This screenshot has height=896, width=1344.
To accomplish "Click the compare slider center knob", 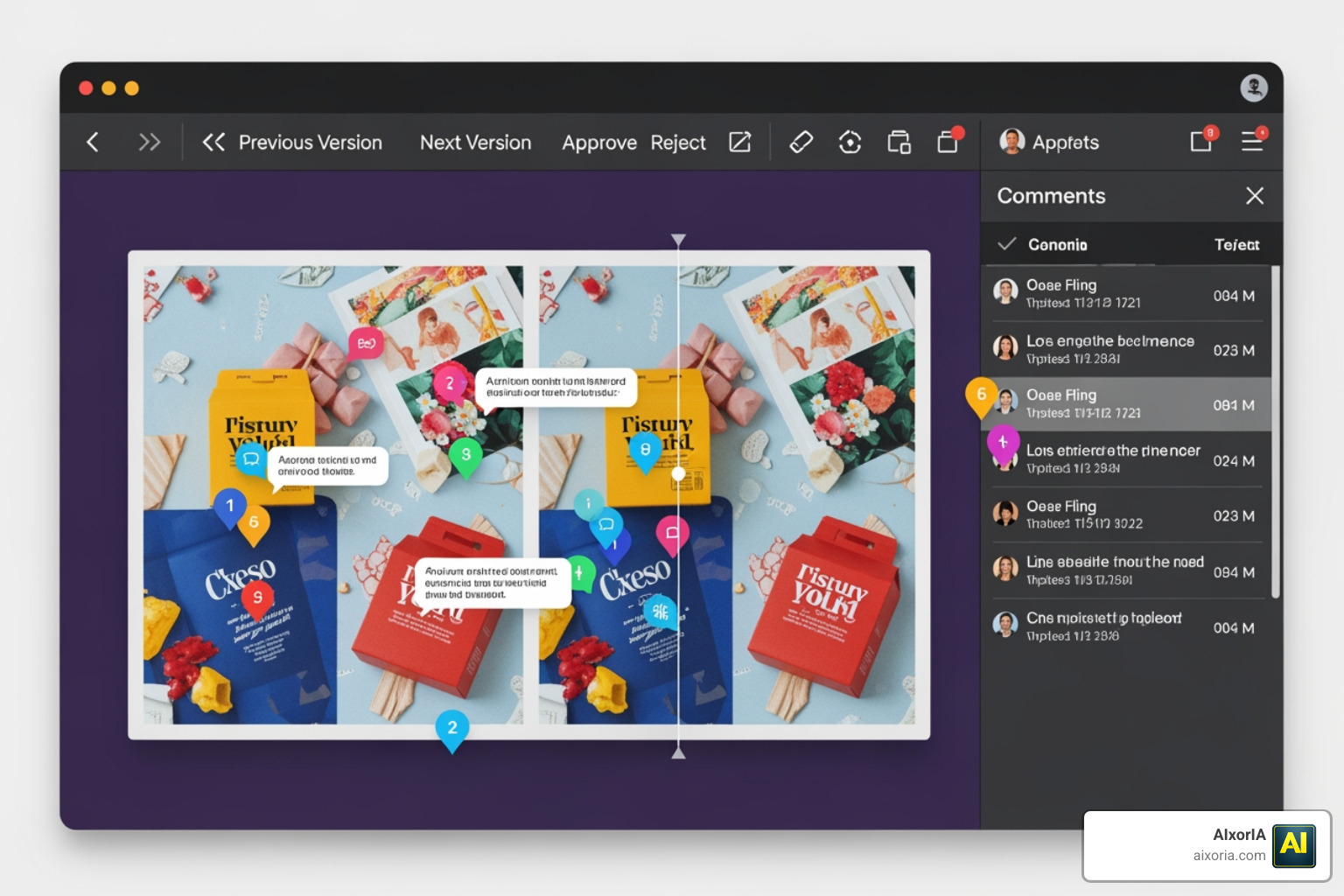I will (678, 473).
